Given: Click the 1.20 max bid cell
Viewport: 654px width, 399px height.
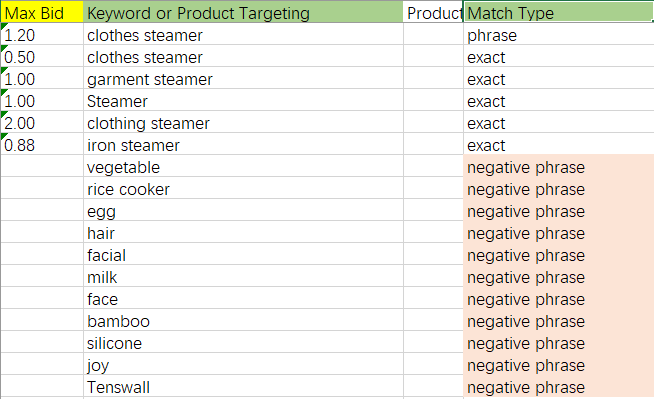Looking at the screenshot, I should pos(42,35).
